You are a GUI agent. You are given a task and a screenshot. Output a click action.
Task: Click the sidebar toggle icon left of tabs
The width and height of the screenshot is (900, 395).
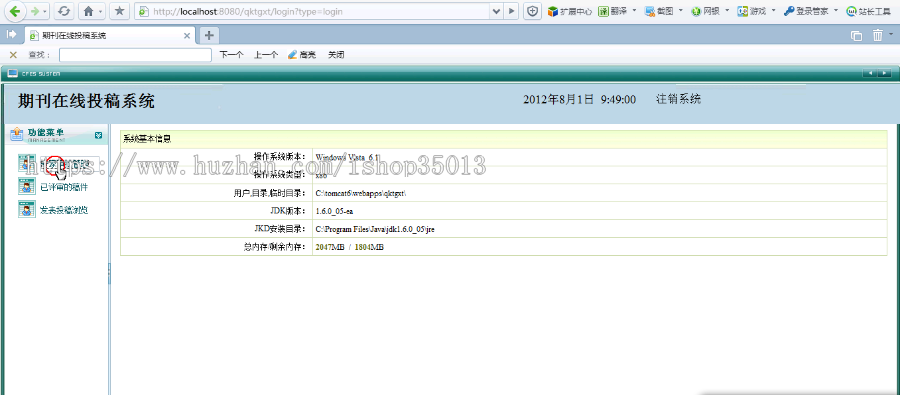tap(11, 34)
